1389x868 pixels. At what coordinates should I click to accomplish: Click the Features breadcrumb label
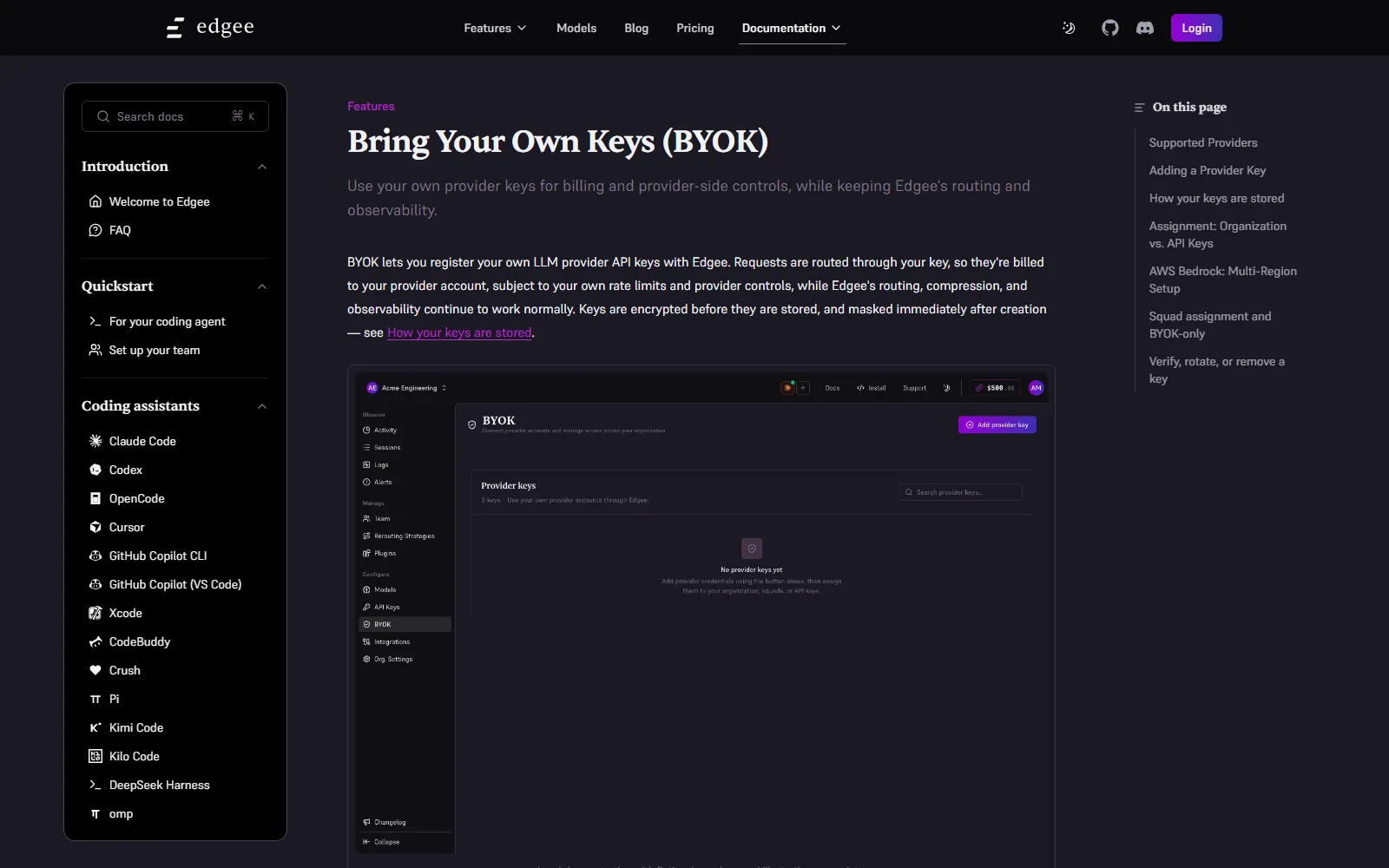[371, 106]
